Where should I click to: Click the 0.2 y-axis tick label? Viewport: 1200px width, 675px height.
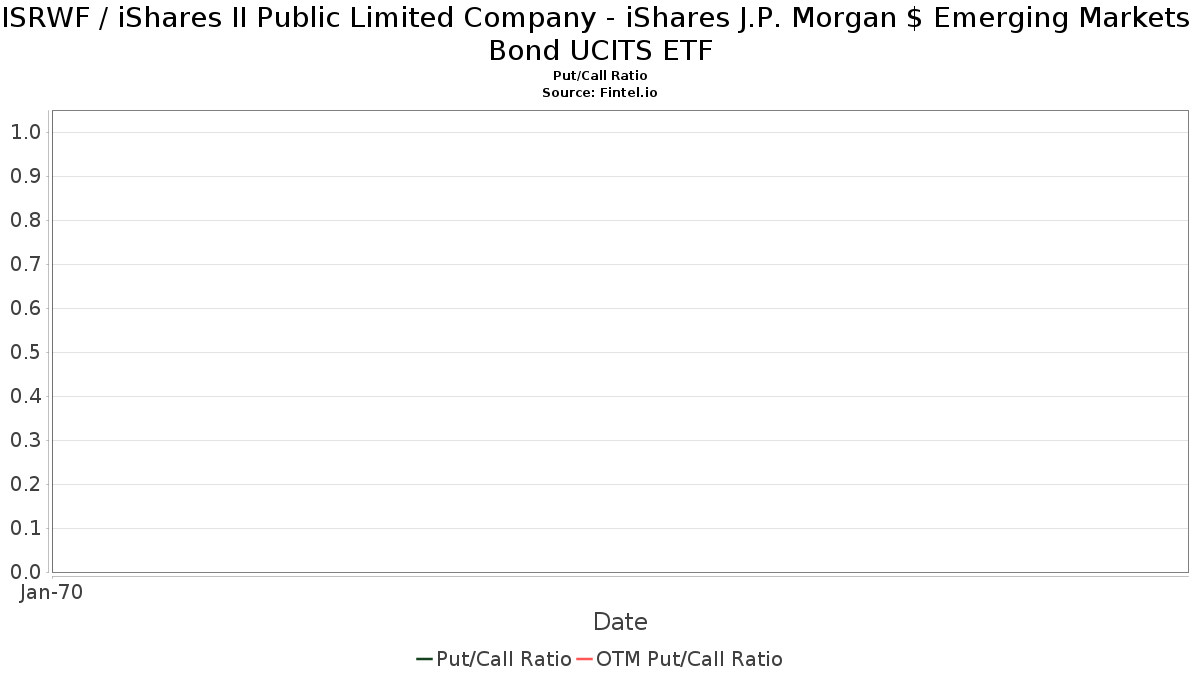25,484
